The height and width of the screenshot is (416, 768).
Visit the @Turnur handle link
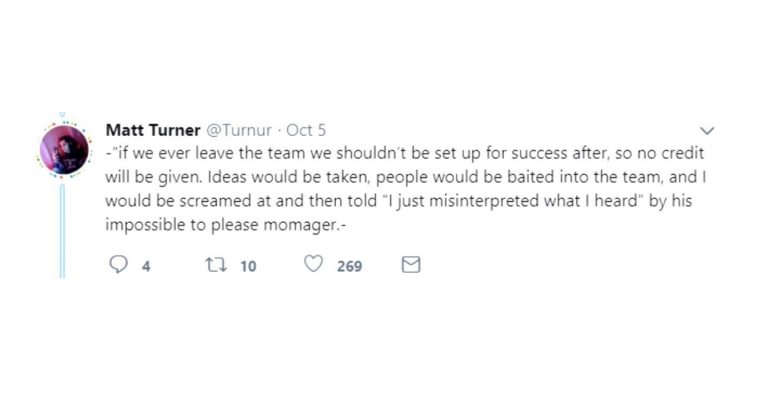coord(240,130)
